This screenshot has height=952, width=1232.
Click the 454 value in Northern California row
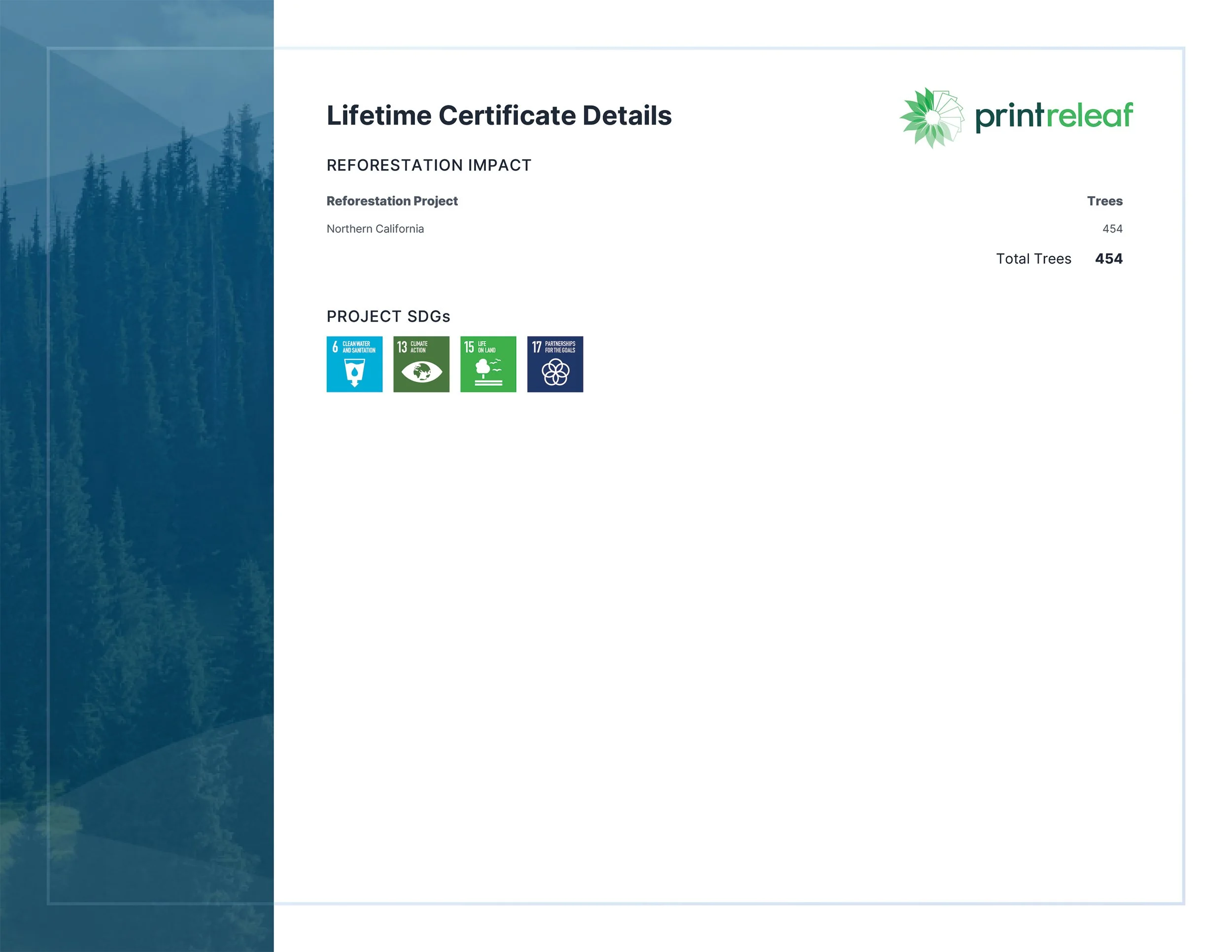tap(1112, 229)
